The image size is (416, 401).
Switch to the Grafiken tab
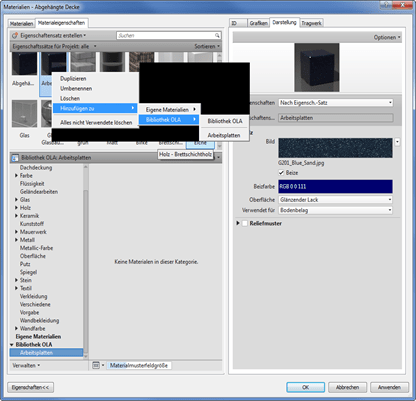click(x=258, y=23)
